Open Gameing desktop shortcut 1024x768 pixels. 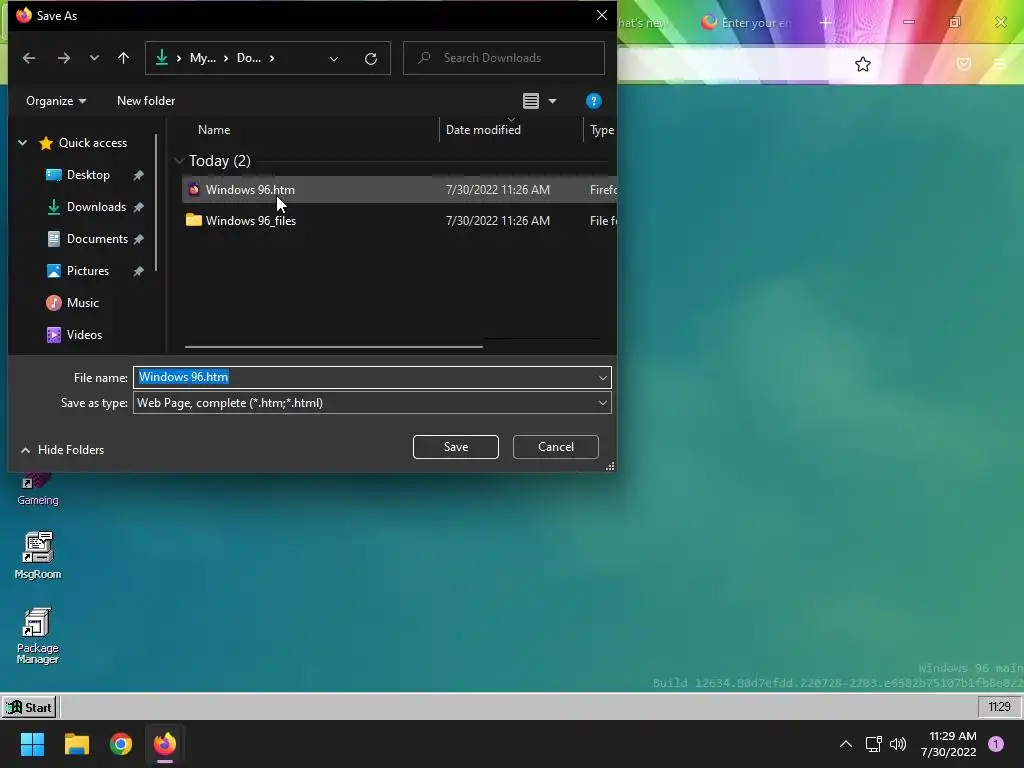pos(37,488)
